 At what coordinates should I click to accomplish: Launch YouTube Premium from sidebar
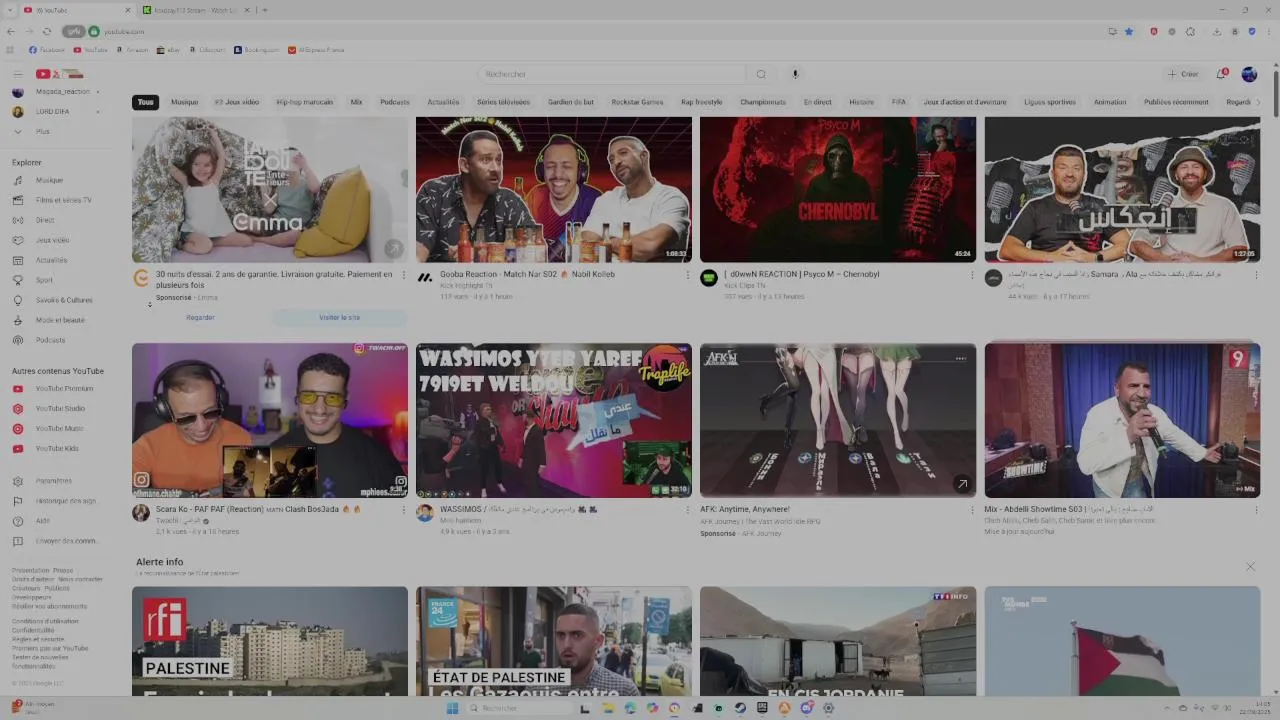64,388
